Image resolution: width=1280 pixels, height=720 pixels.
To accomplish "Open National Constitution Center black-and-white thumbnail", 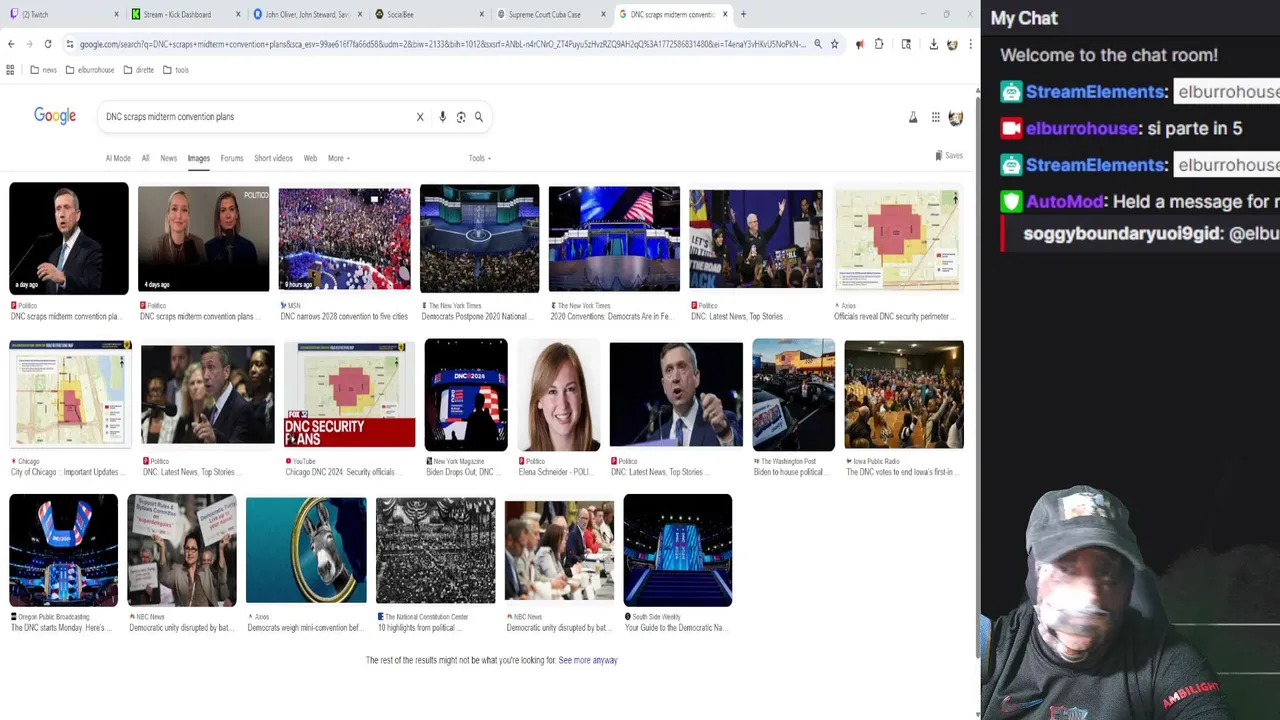I will pos(435,550).
